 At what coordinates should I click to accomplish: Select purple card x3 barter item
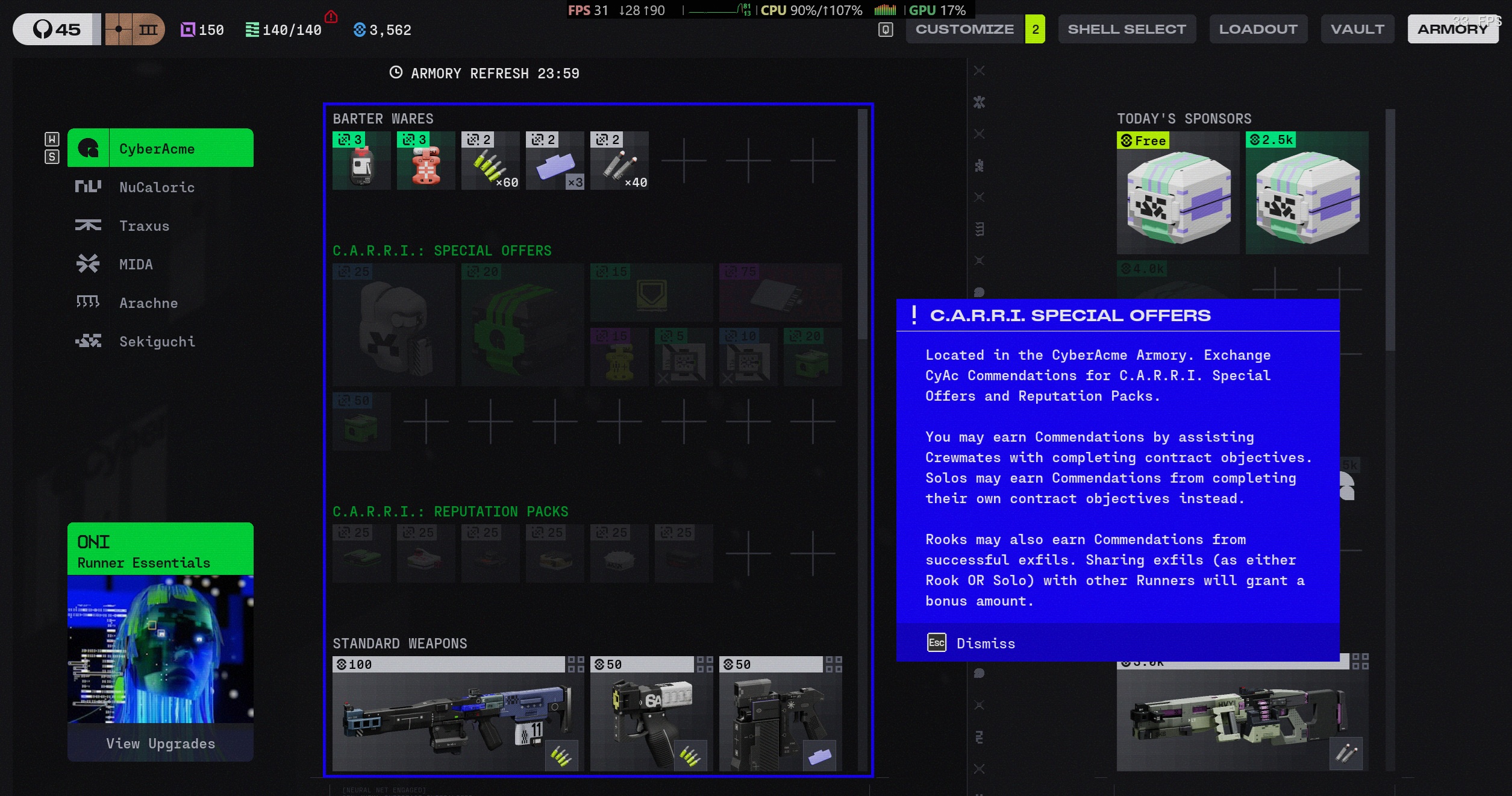(x=555, y=161)
